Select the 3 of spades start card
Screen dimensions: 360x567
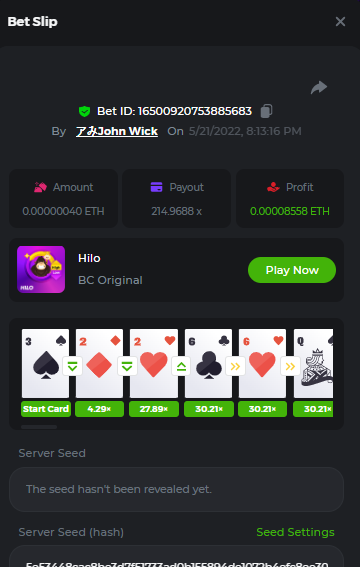[x=45, y=363]
